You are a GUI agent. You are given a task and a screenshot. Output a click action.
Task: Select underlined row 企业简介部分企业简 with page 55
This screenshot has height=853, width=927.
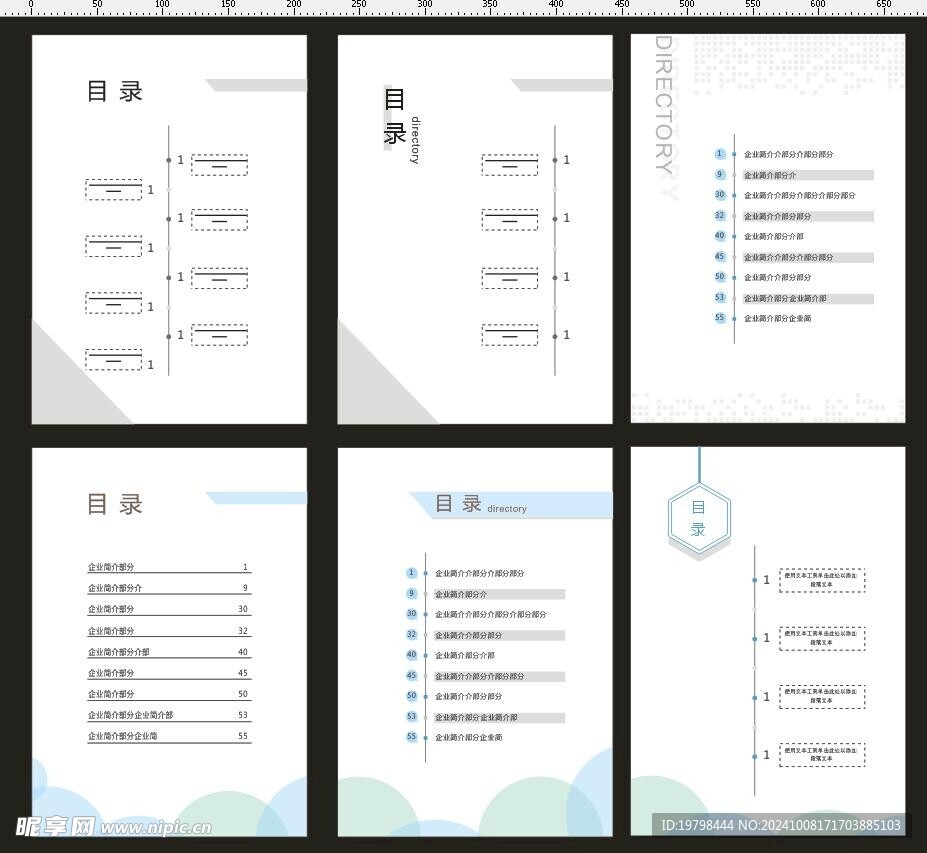click(x=169, y=737)
